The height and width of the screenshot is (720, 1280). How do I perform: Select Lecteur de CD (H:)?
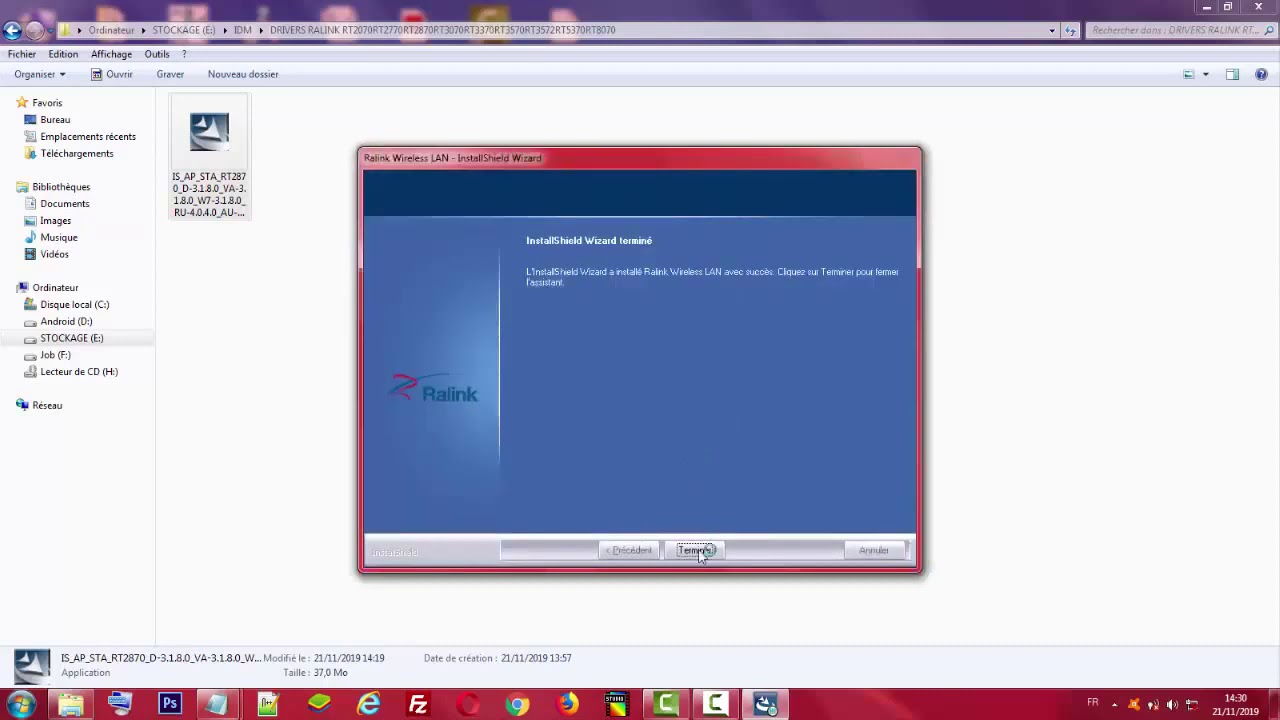pyautogui.click(x=79, y=372)
